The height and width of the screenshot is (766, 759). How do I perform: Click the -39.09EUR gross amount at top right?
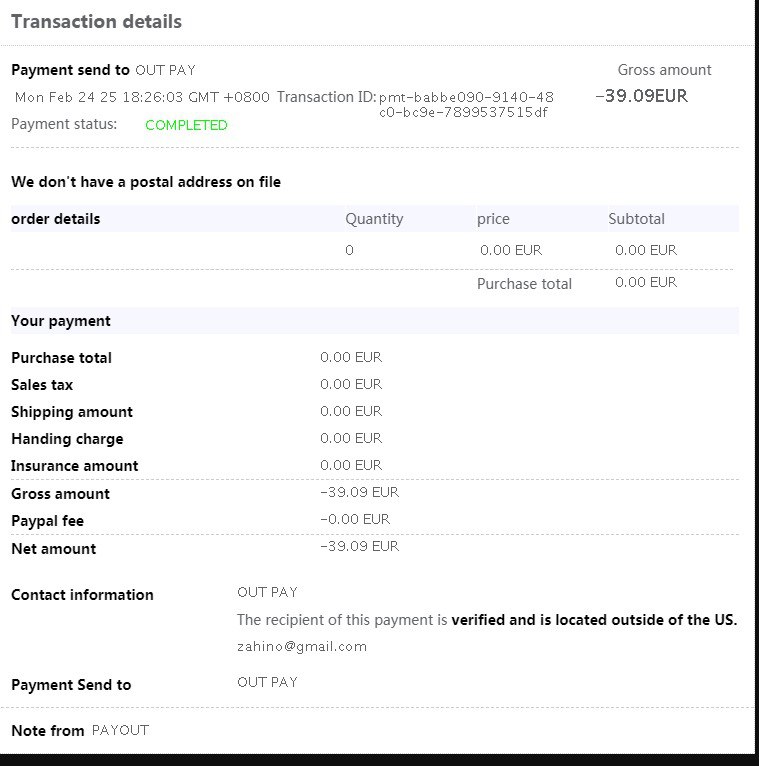coord(641,97)
